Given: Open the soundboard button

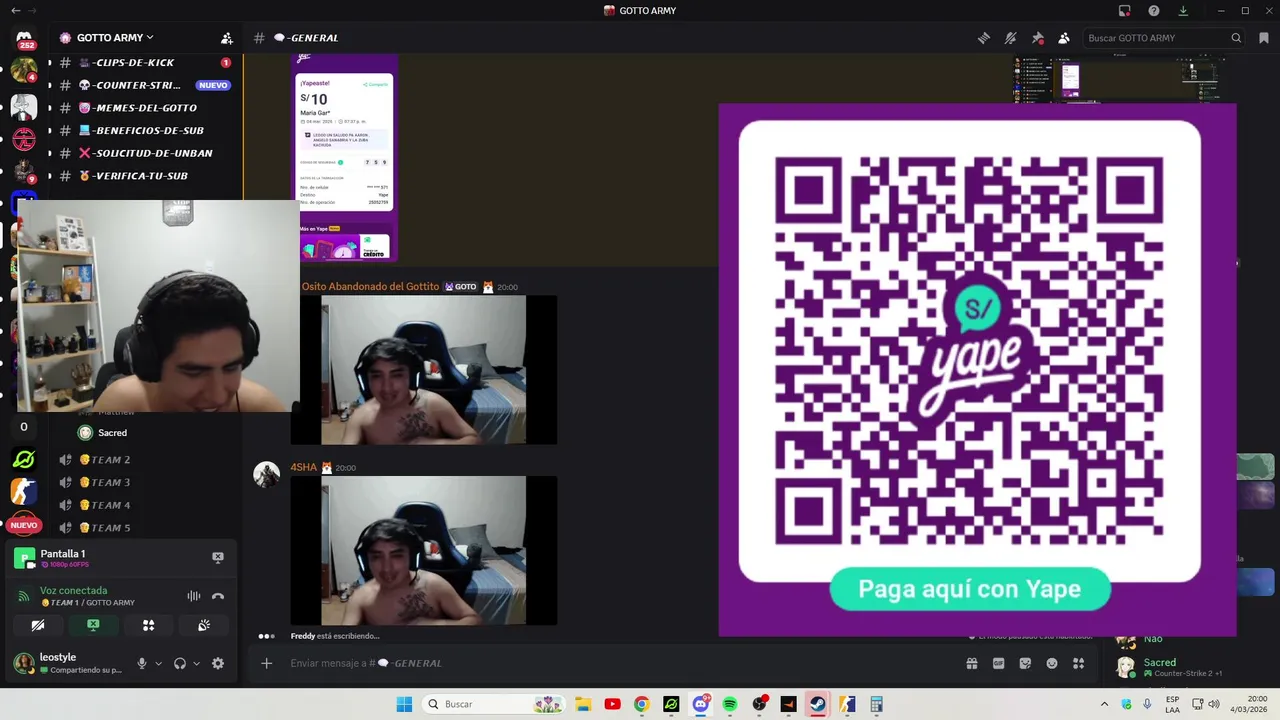Looking at the screenshot, I should (x=204, y=625).
